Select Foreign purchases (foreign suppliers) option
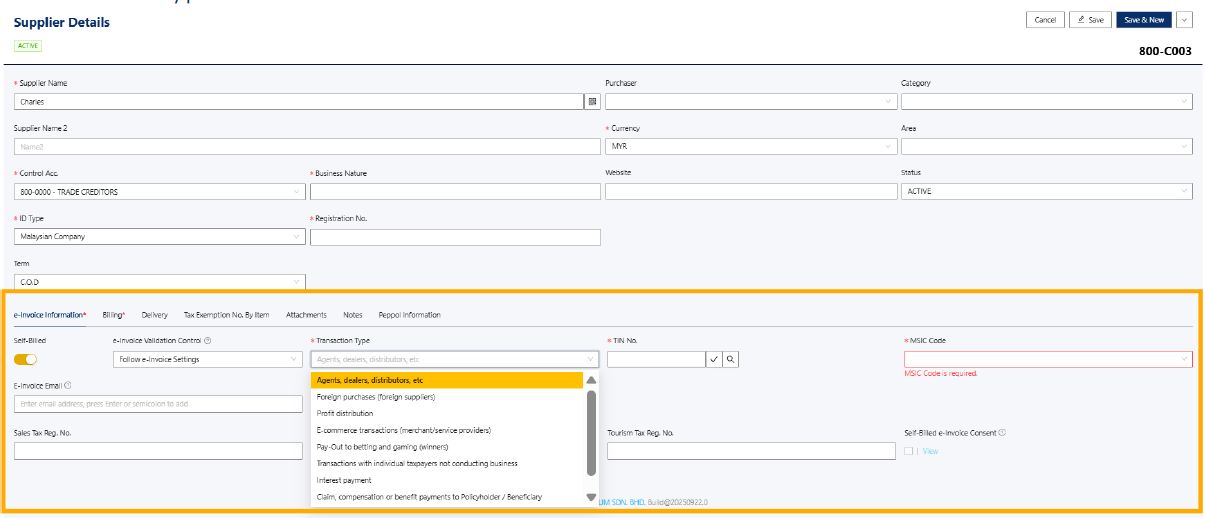The height and width of the screenshot is (518, 1206). pyautogui.click(x=376, y=397)
